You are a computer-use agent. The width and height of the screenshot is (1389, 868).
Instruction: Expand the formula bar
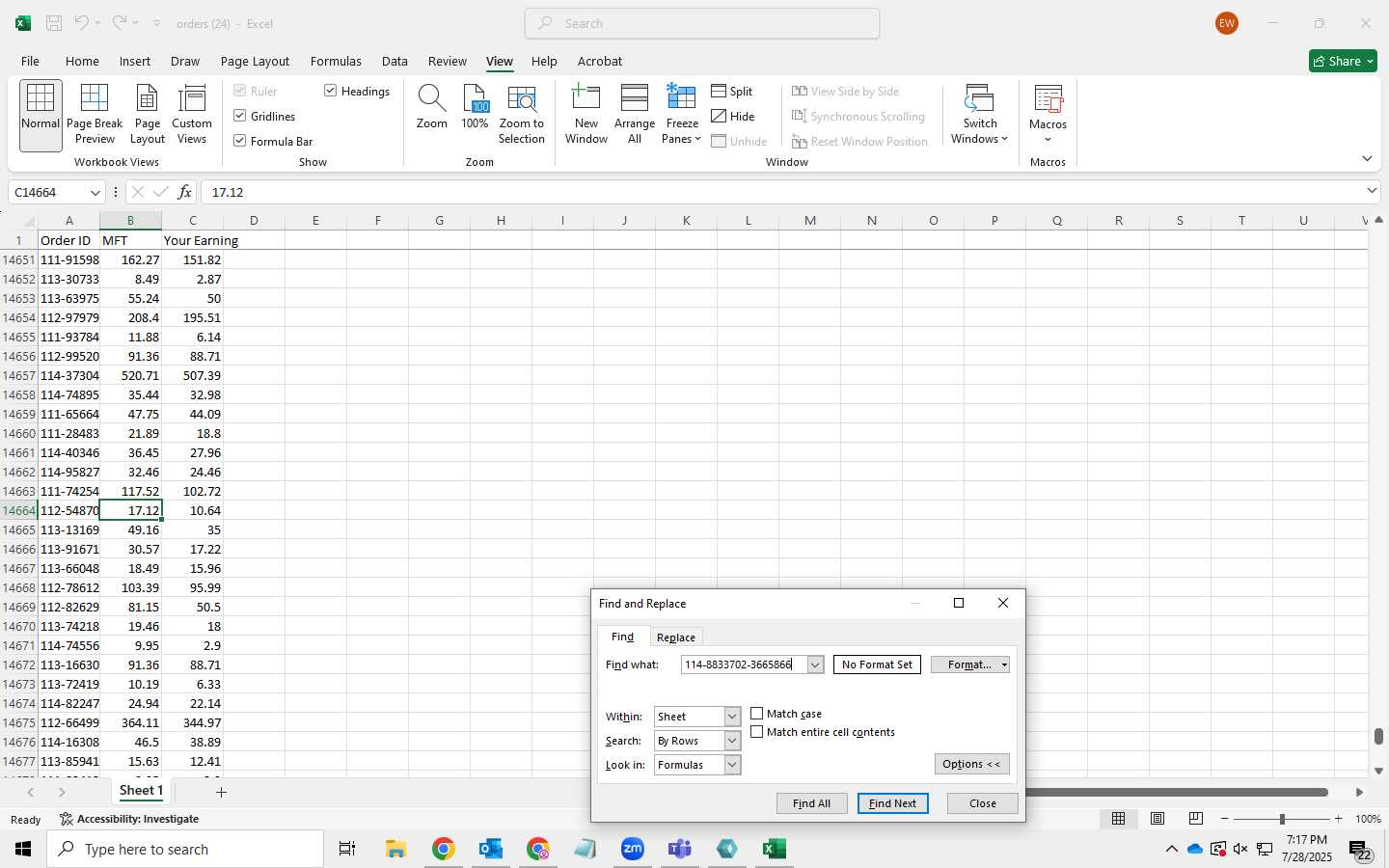click(x=1372, y=191)
